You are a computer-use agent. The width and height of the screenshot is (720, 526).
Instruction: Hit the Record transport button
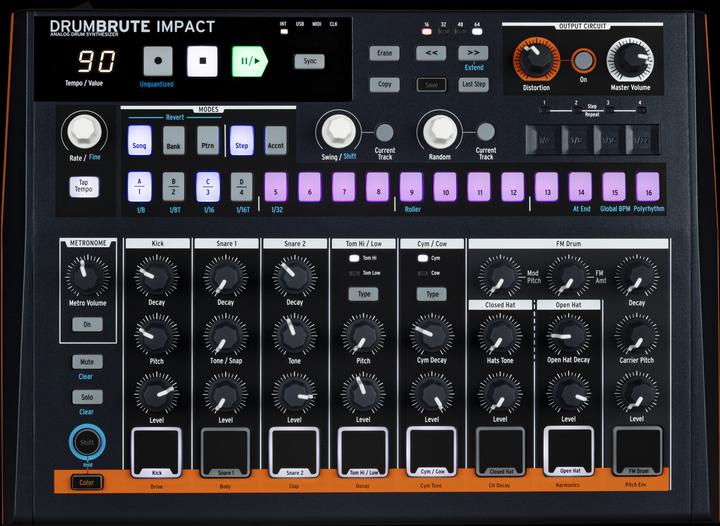coord(158,61)
